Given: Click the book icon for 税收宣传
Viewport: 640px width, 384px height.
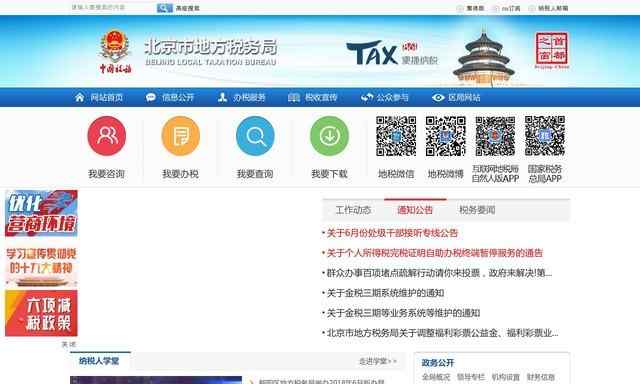Looking at the screenshot, I should tap(294, 98).
